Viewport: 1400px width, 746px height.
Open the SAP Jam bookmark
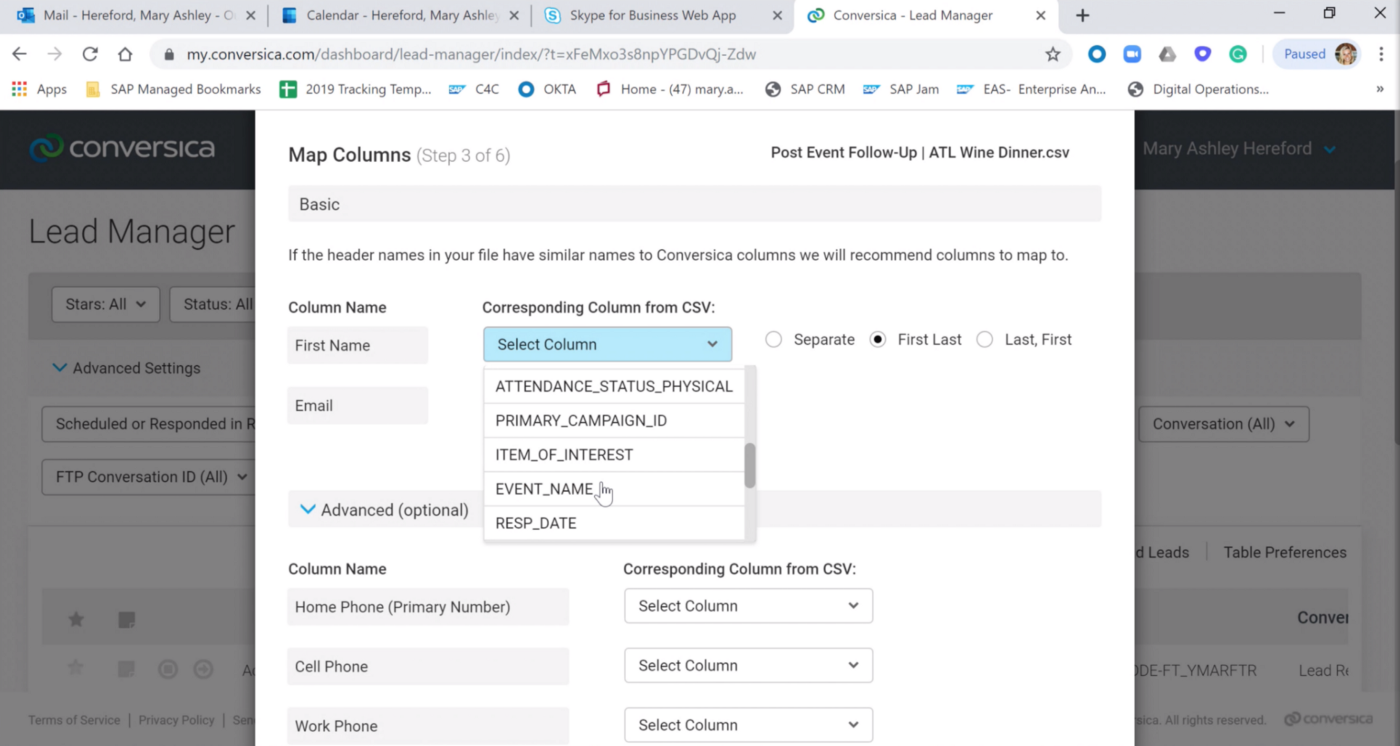tap(901, 89)
